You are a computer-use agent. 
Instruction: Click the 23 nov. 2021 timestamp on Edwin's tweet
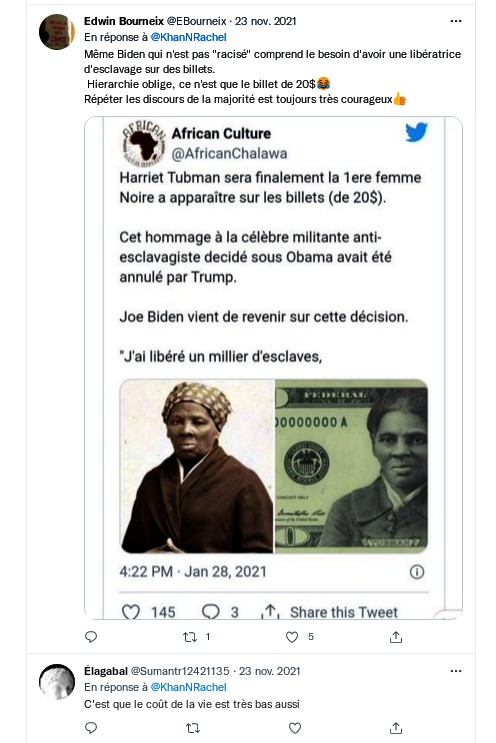coord(266,21)
